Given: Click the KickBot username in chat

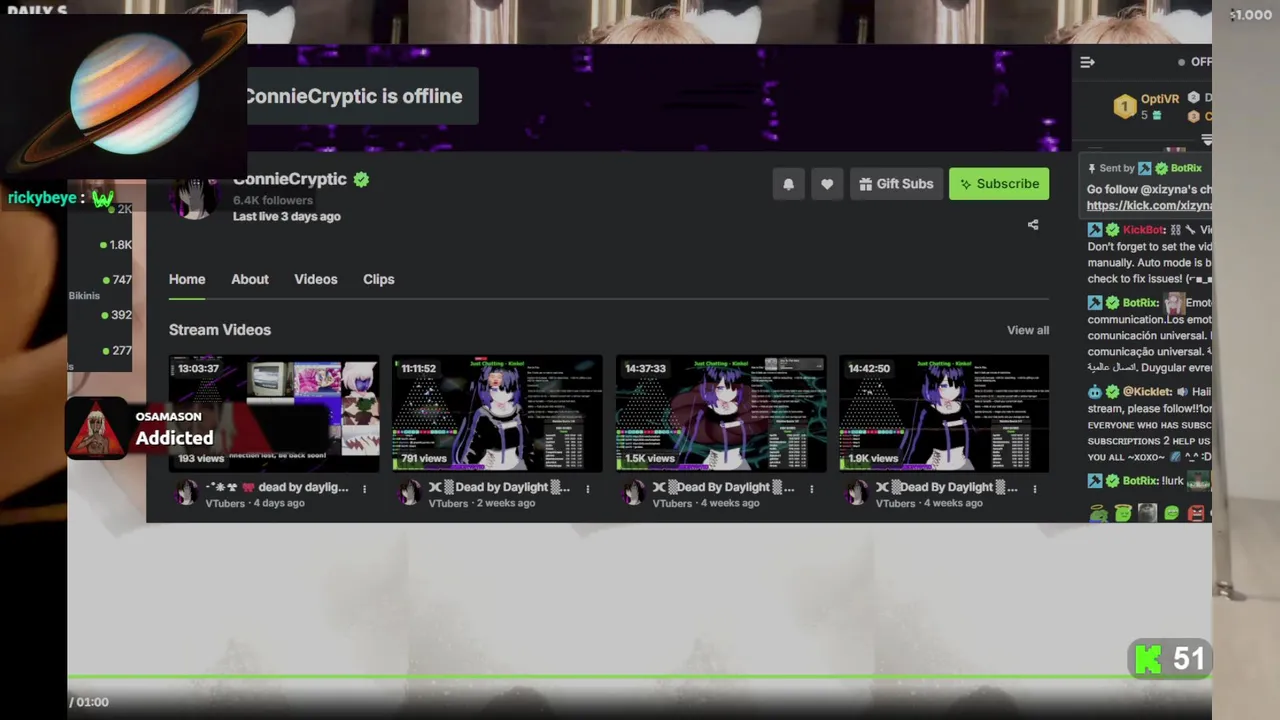Looking at the screenshot, I should point(1144,230).
